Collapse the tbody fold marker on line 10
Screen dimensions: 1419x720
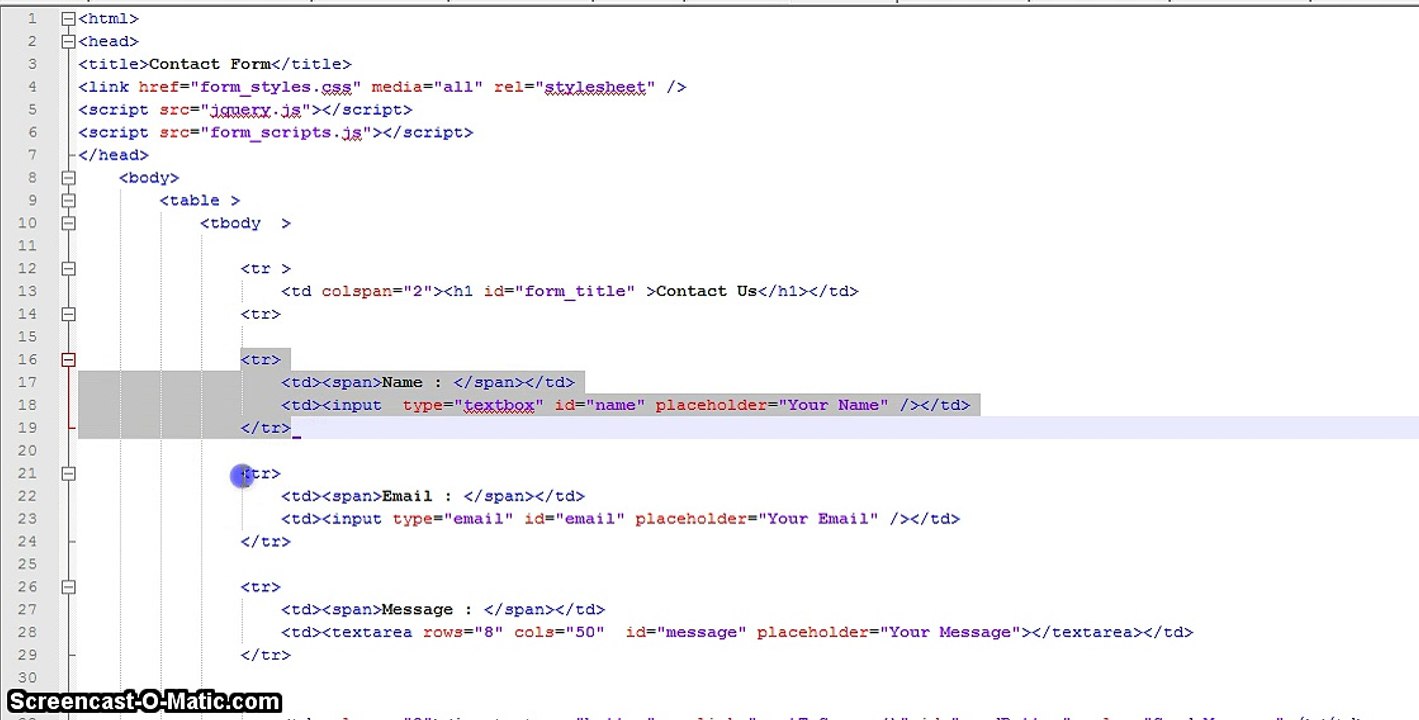tap(68, 223)
